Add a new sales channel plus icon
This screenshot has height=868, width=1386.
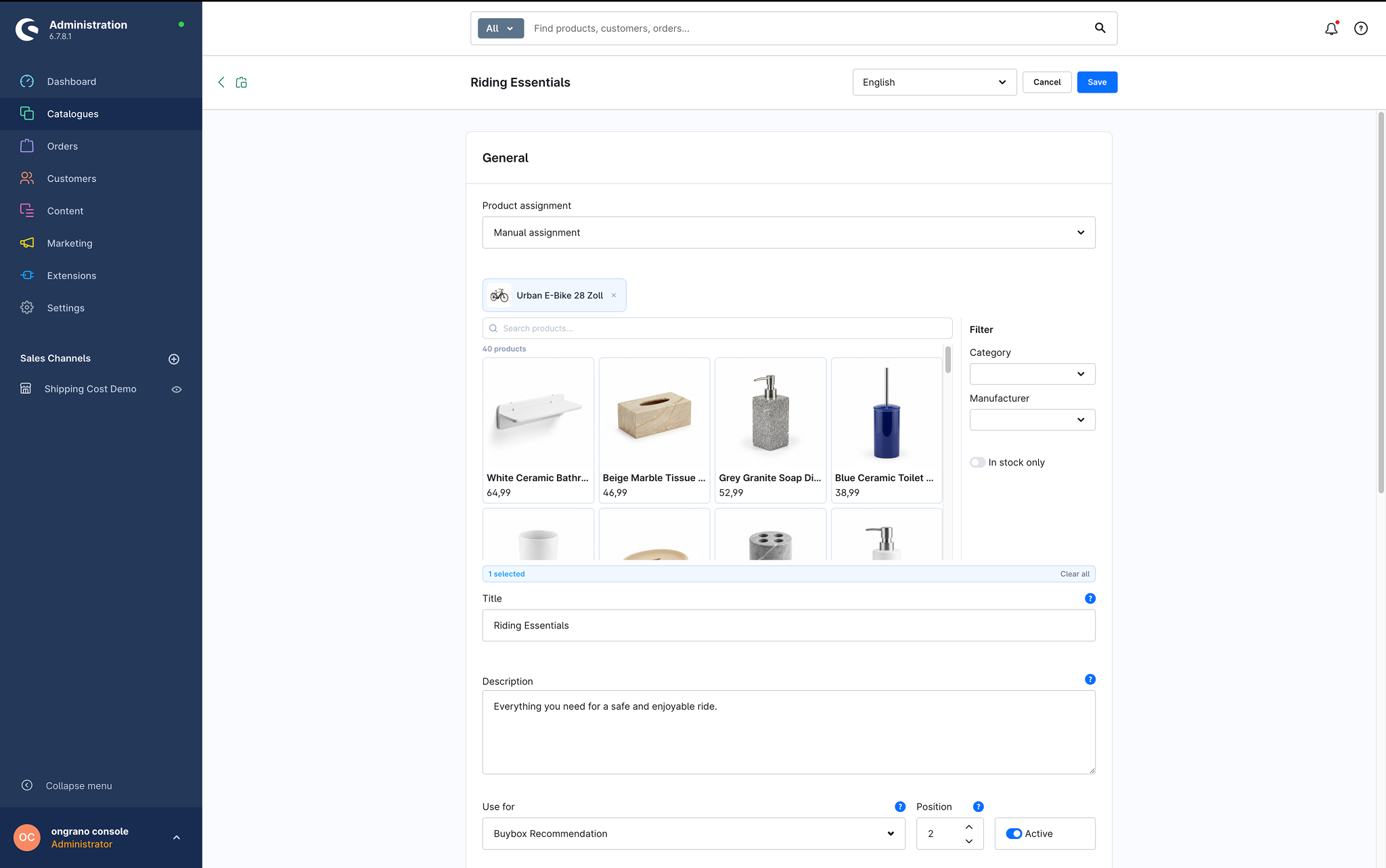pyautogui.click(x=174, y=359)
